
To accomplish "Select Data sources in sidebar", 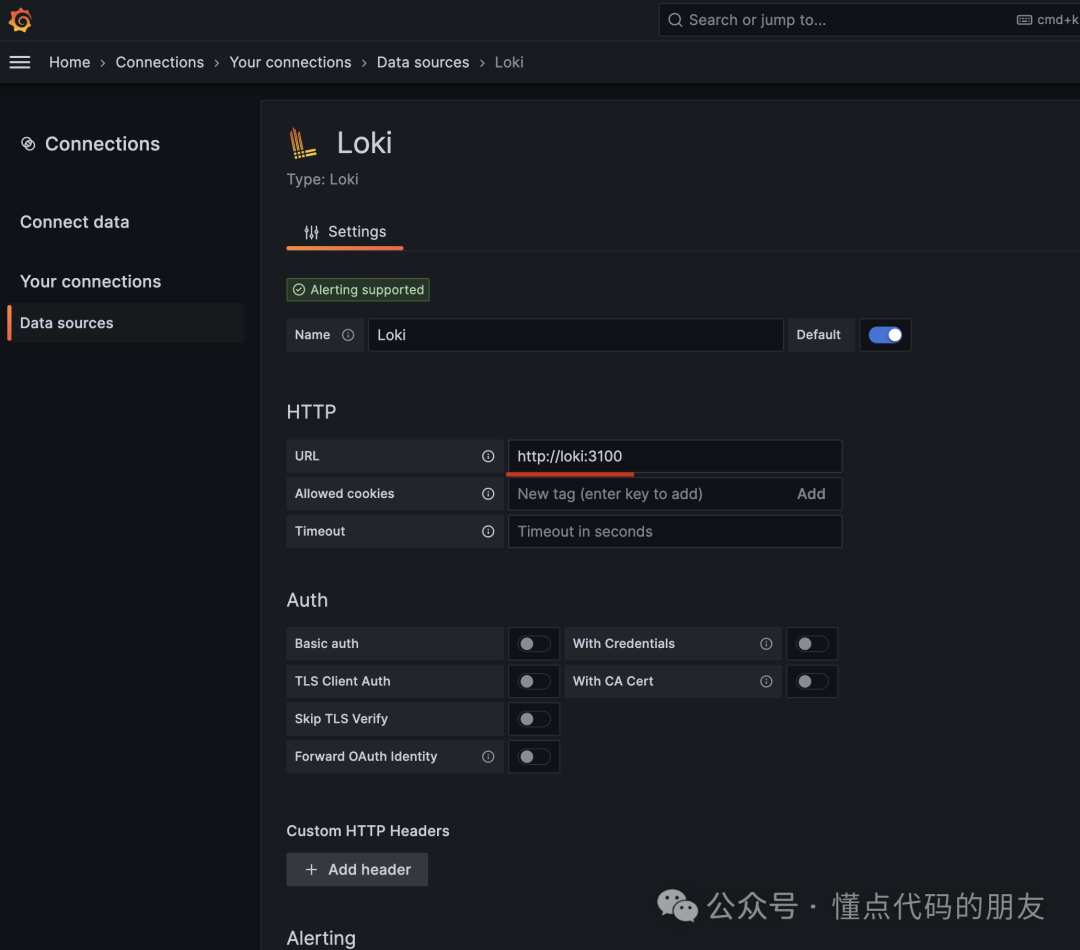I will point(125,323).
